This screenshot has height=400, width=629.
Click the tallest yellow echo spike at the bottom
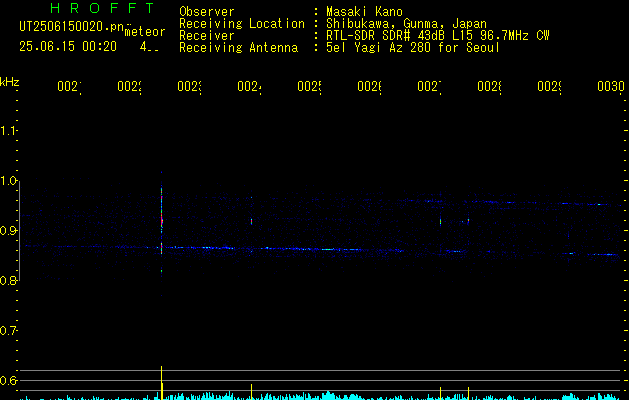pos(162,383)
